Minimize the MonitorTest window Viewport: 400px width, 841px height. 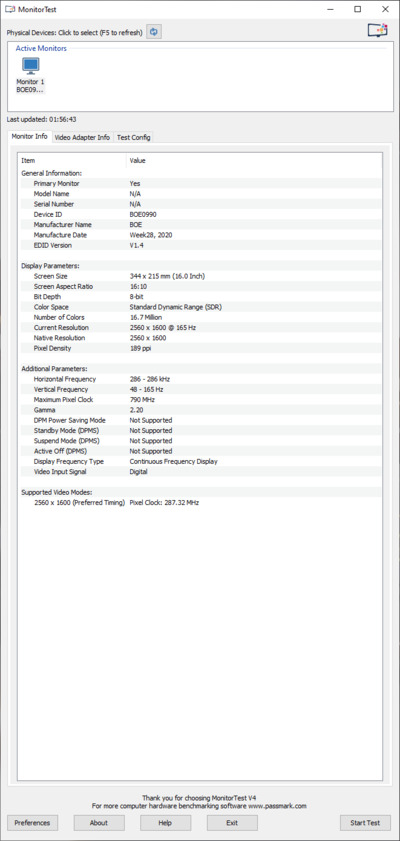[x=330, y=9]
